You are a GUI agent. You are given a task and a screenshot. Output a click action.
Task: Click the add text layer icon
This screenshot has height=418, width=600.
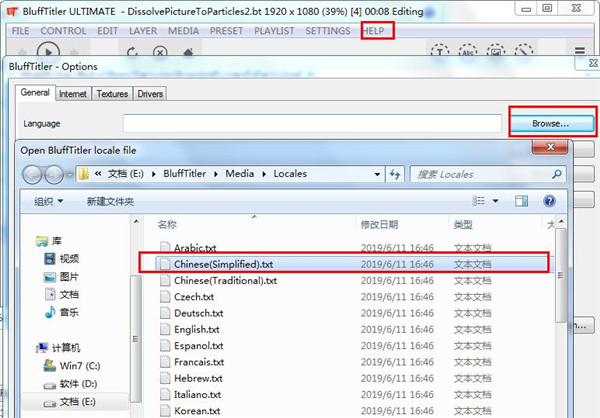pos(440,51)
